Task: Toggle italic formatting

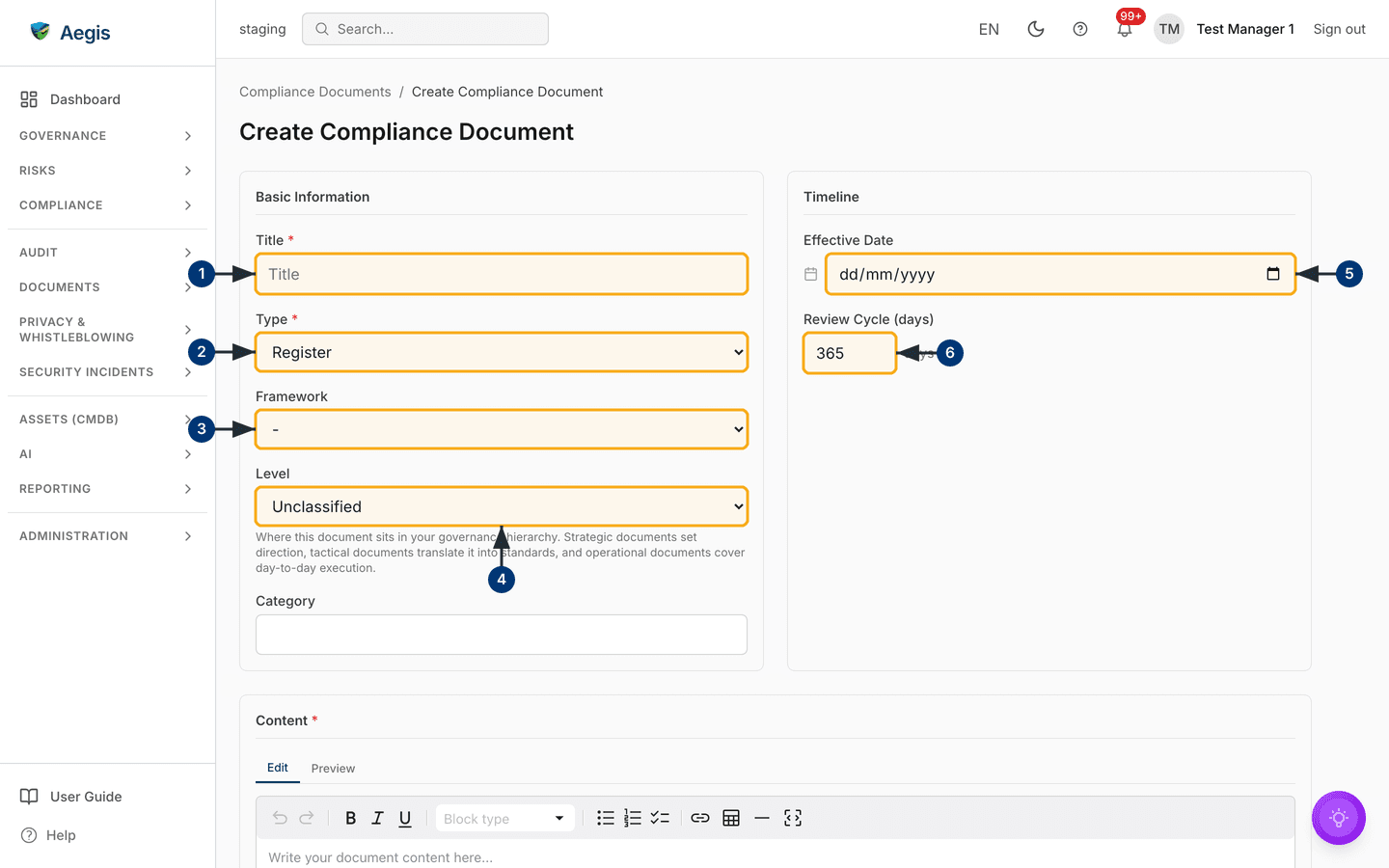Action: (378, 818)
